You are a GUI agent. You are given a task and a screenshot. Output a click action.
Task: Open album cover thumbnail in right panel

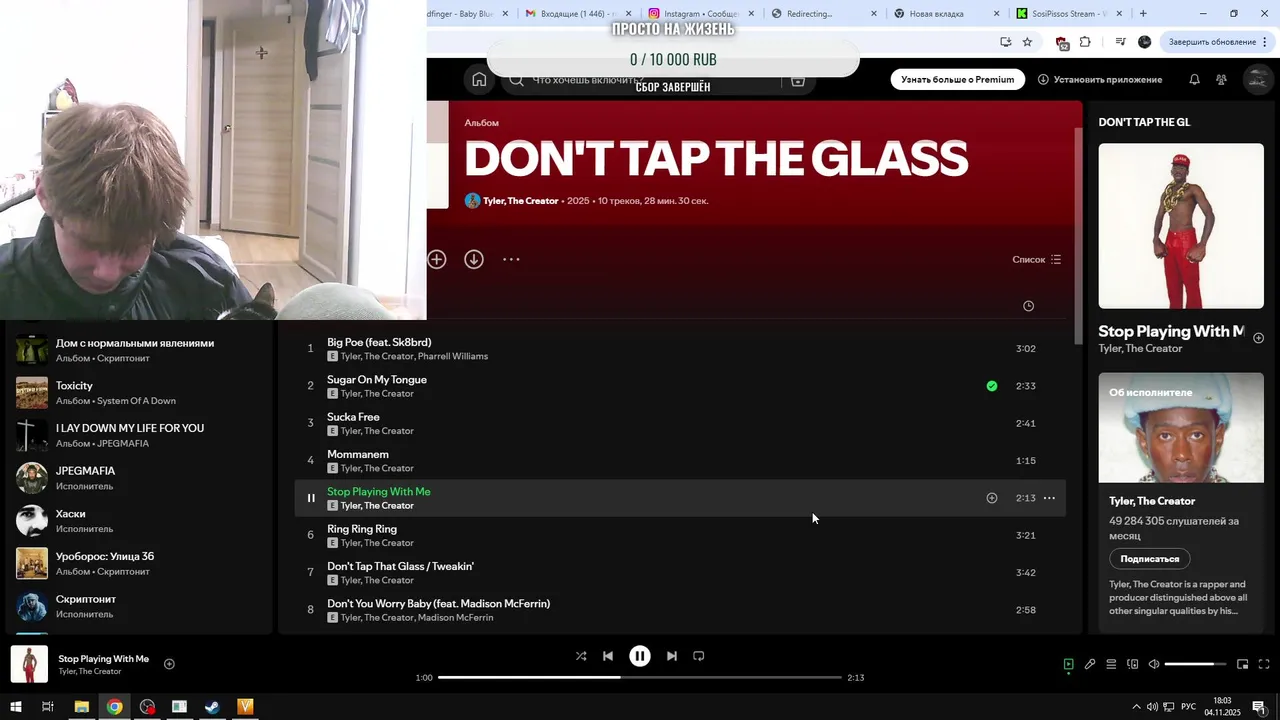[1181, 226]
